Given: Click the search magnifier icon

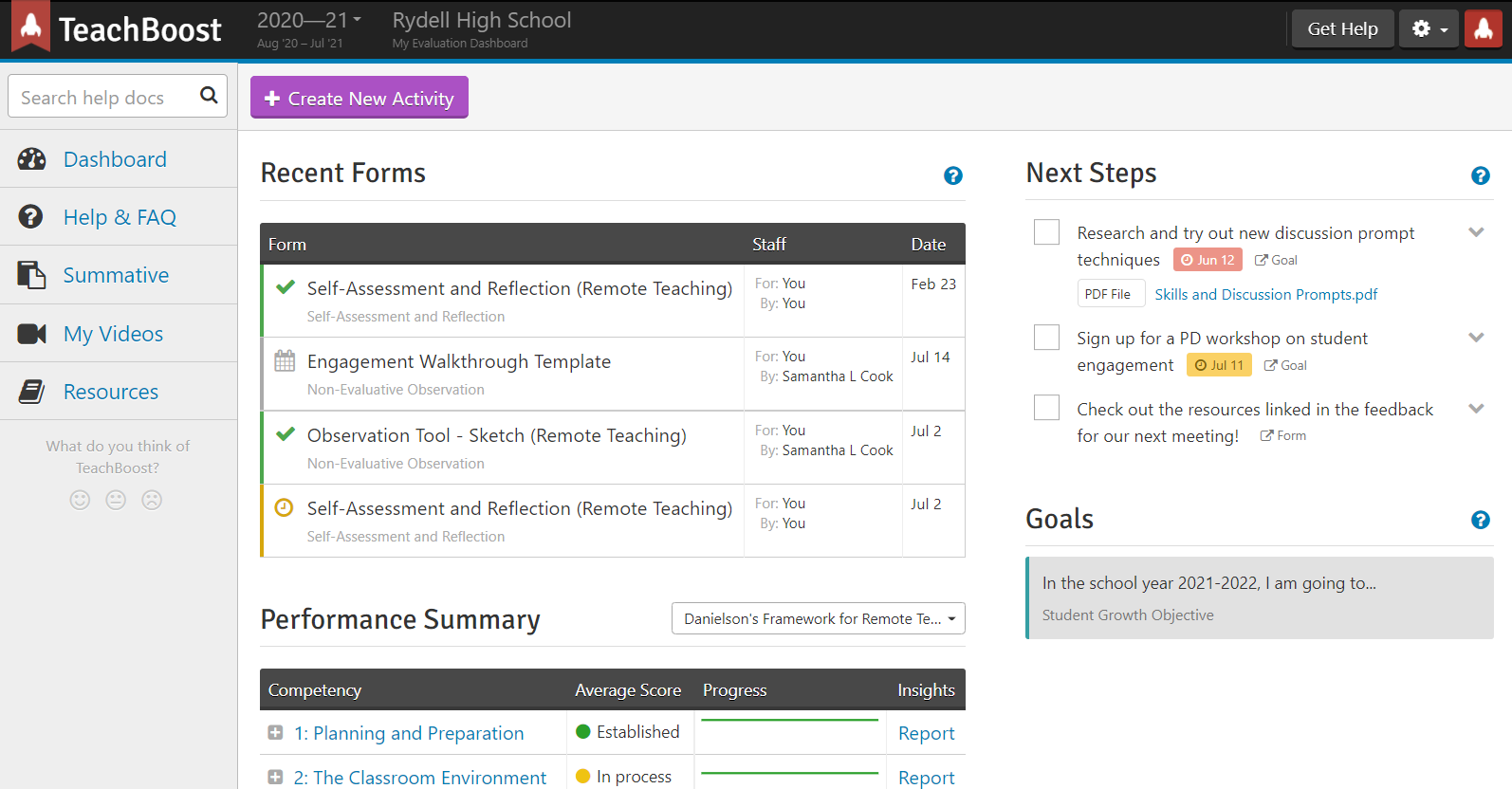Looking at the screenshot, I should pos(209,95).
